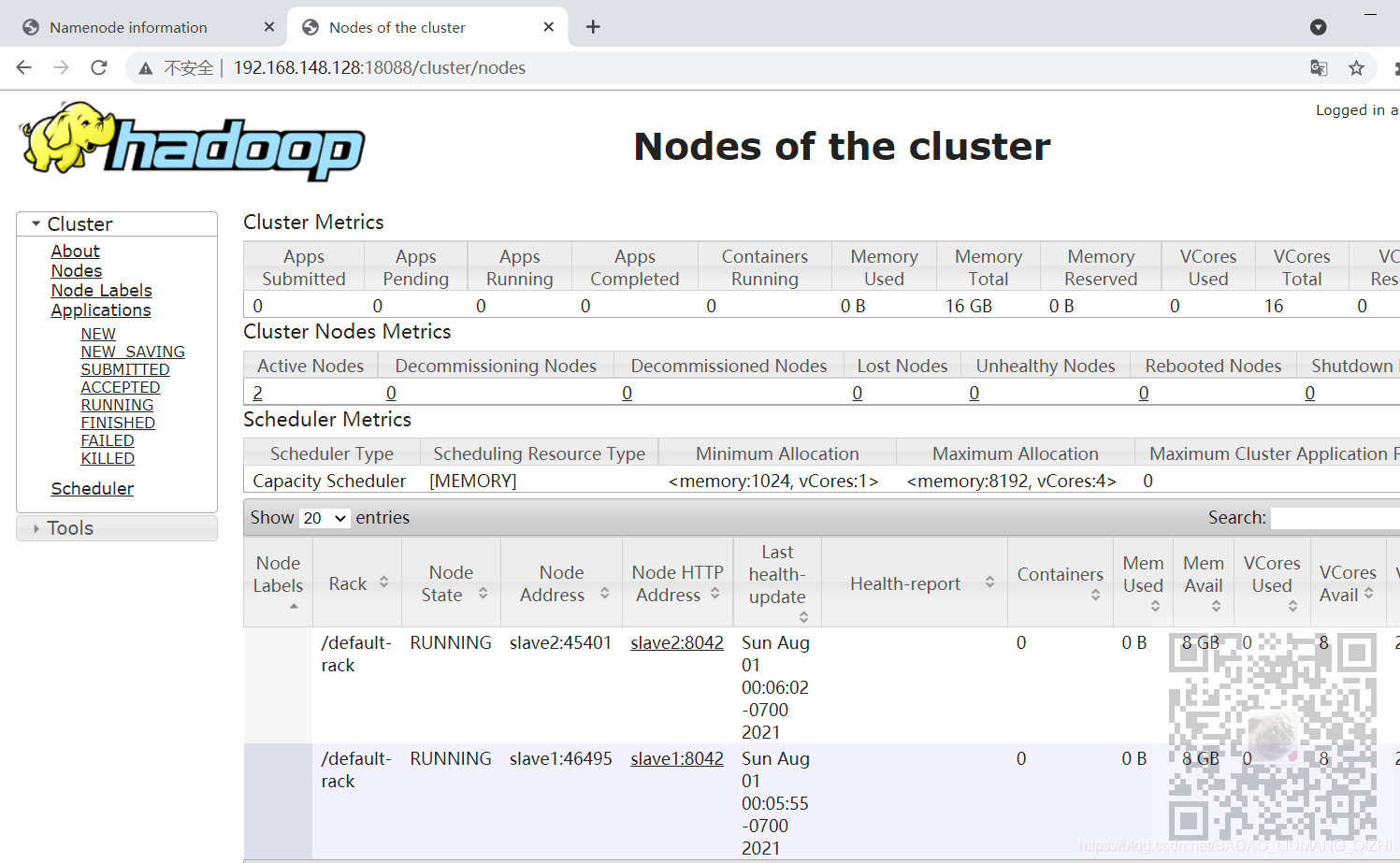Viewport: 1400px width, 863px height.
Task: Show RUNNING applications
Action: [117, 405]
